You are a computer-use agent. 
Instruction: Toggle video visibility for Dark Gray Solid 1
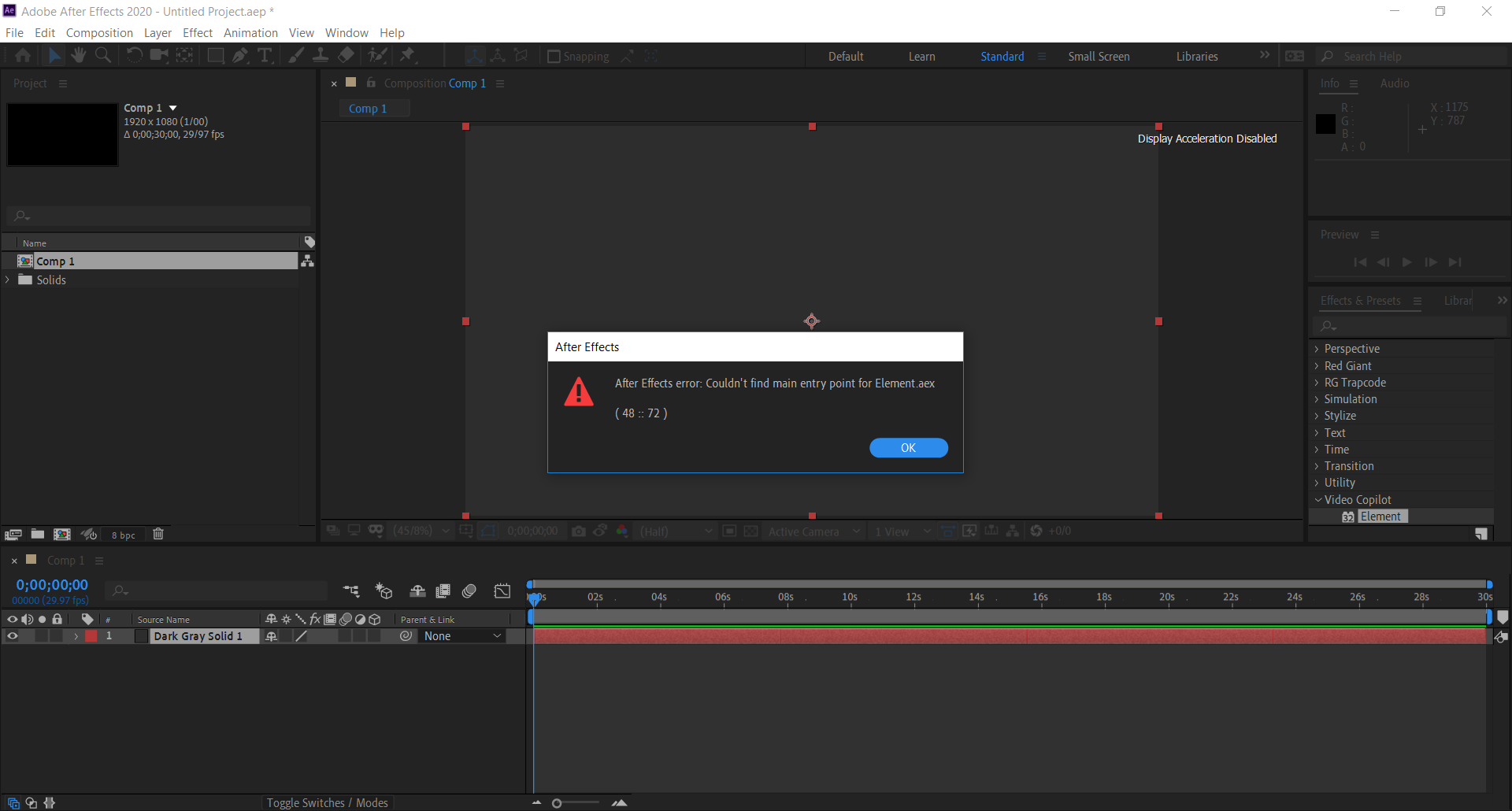(x=12, y=636)
